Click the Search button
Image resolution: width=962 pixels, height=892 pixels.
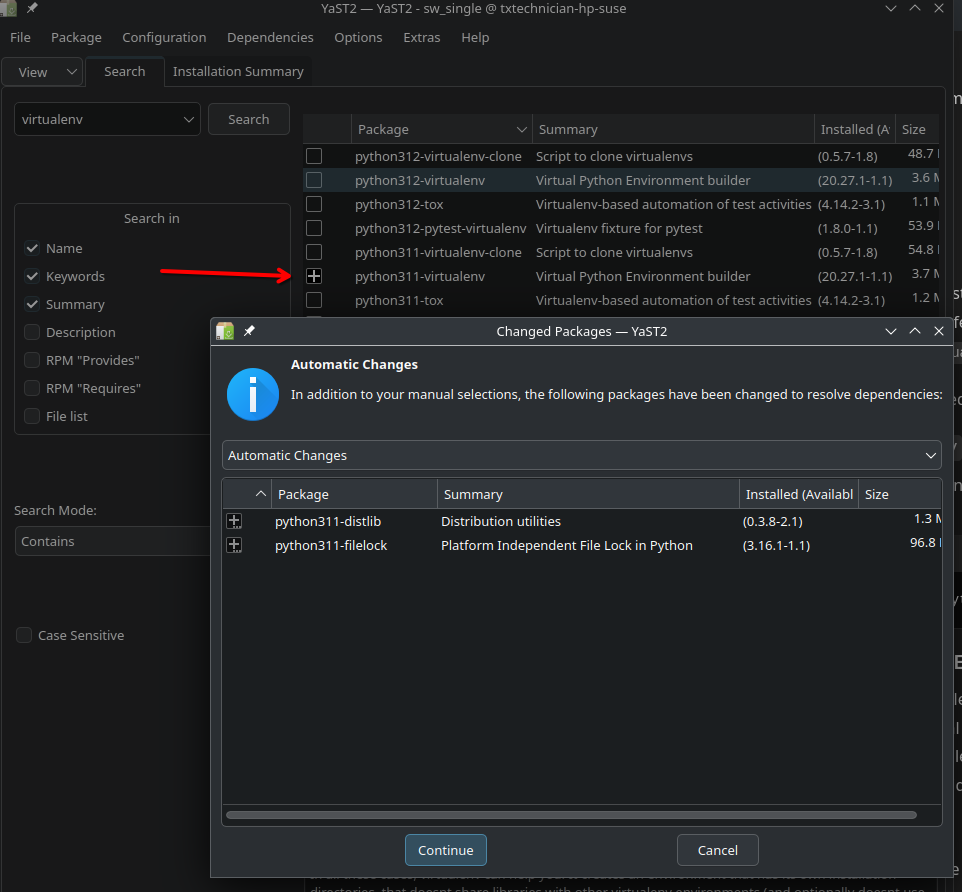(x=248, y=119)
